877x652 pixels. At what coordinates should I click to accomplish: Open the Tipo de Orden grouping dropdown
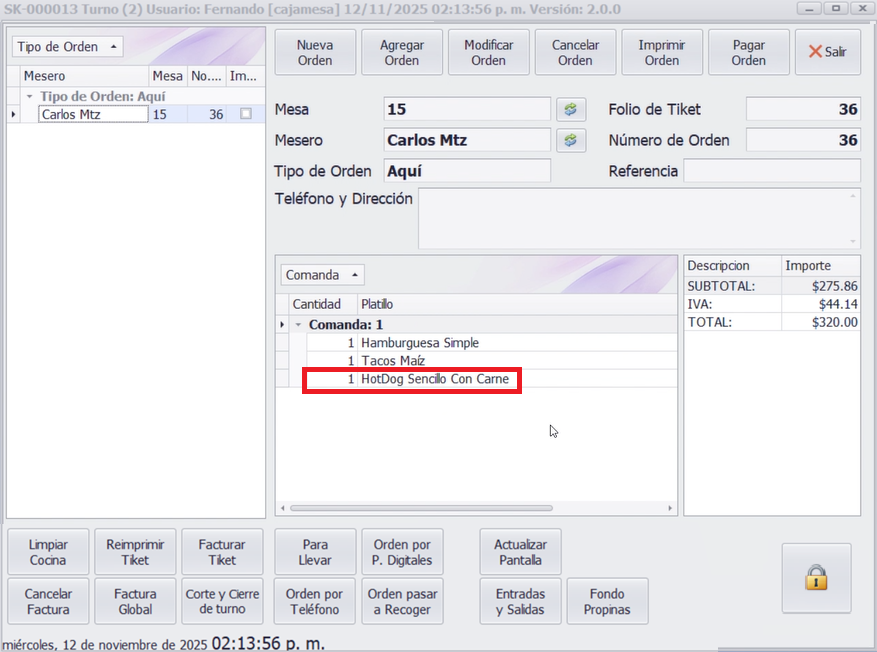[x=67, y=47]
